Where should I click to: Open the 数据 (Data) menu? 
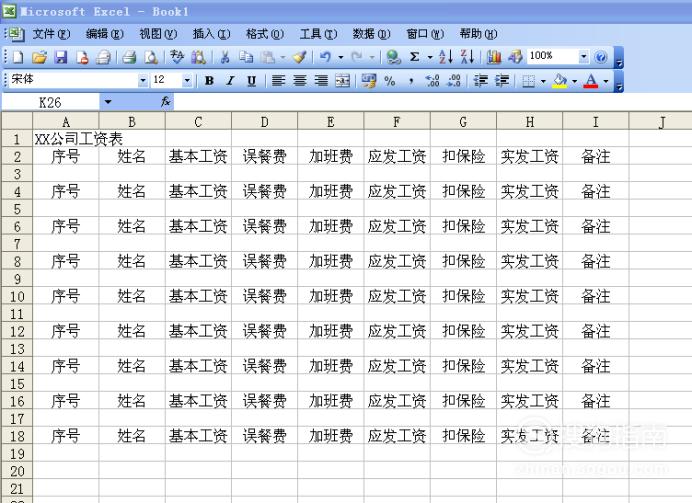click(x=372, y=34)
